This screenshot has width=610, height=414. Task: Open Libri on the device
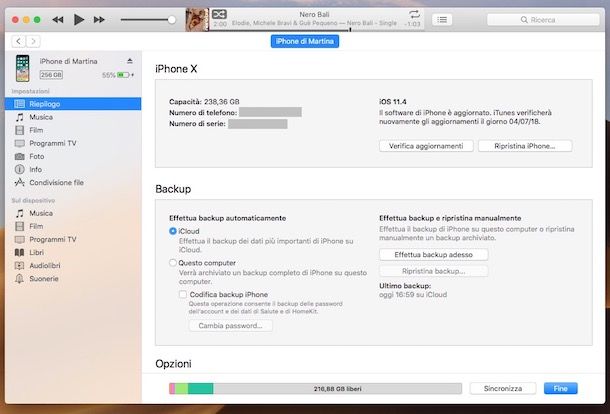click(x=73, y=253)
